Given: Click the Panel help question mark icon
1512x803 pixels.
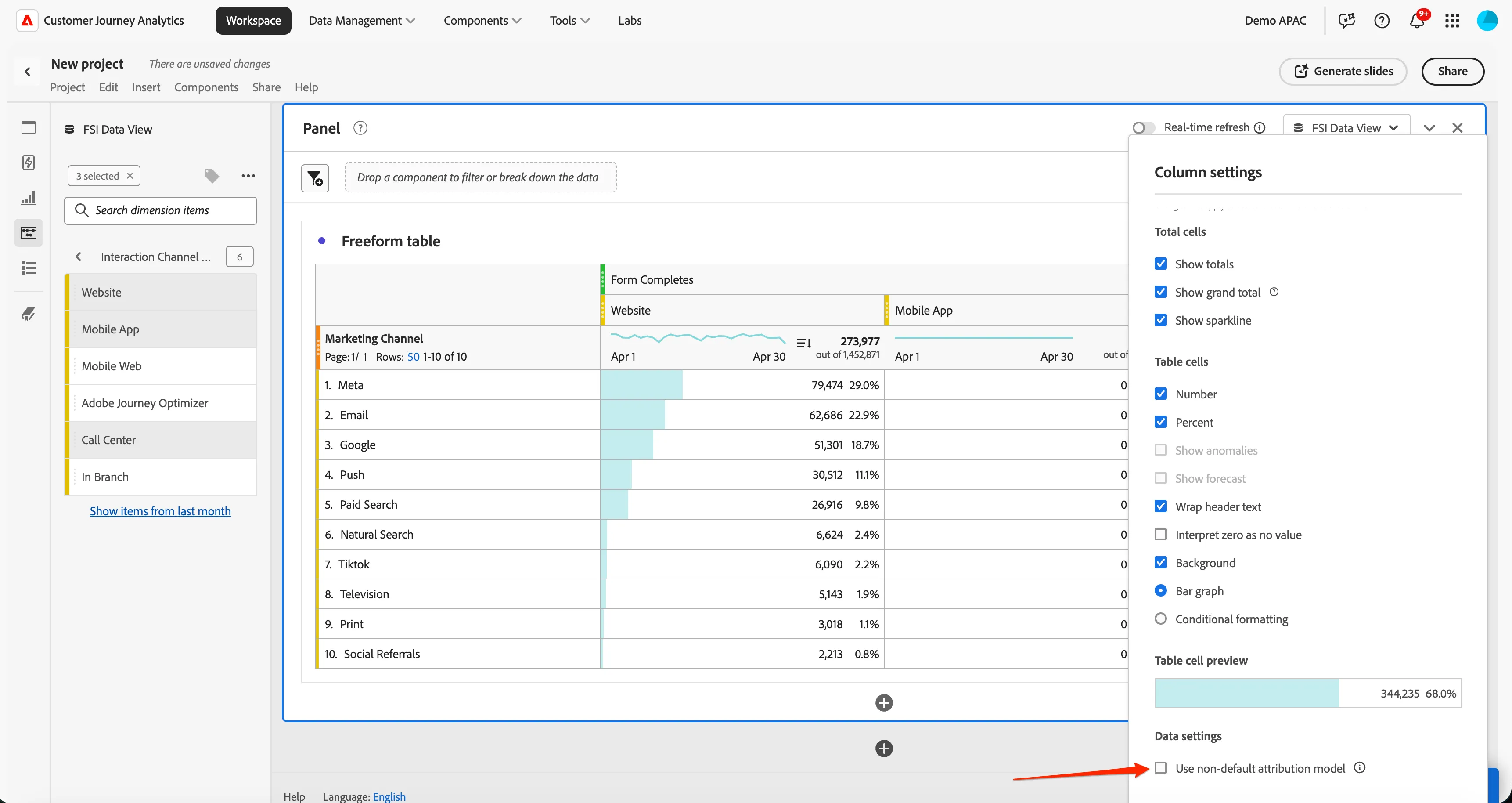Looking at the screenshot, I should tap(360, 128).
